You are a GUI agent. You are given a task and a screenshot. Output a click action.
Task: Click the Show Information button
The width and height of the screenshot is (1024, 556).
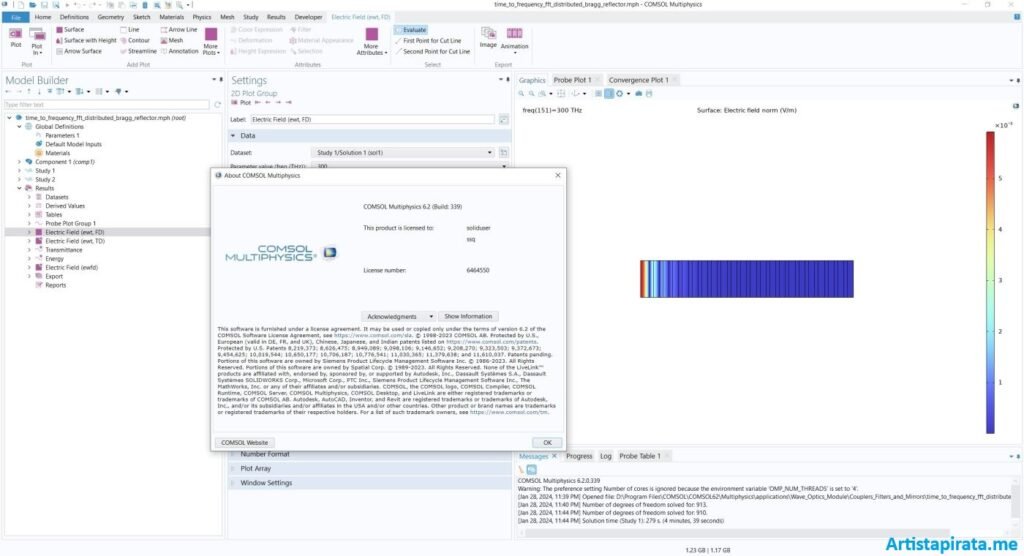468,316
